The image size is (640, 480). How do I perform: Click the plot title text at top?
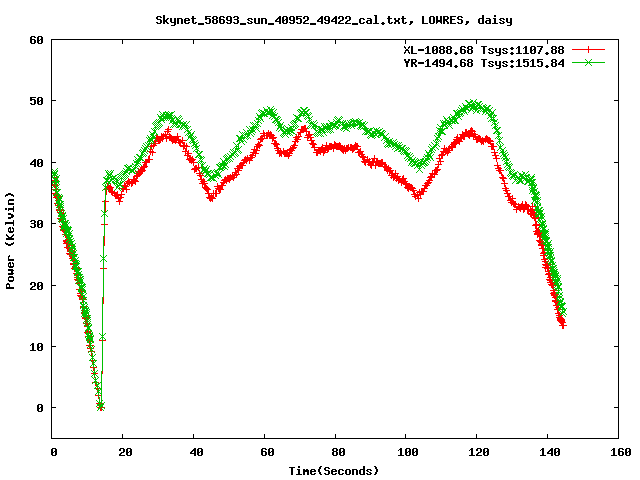[321, 20]
